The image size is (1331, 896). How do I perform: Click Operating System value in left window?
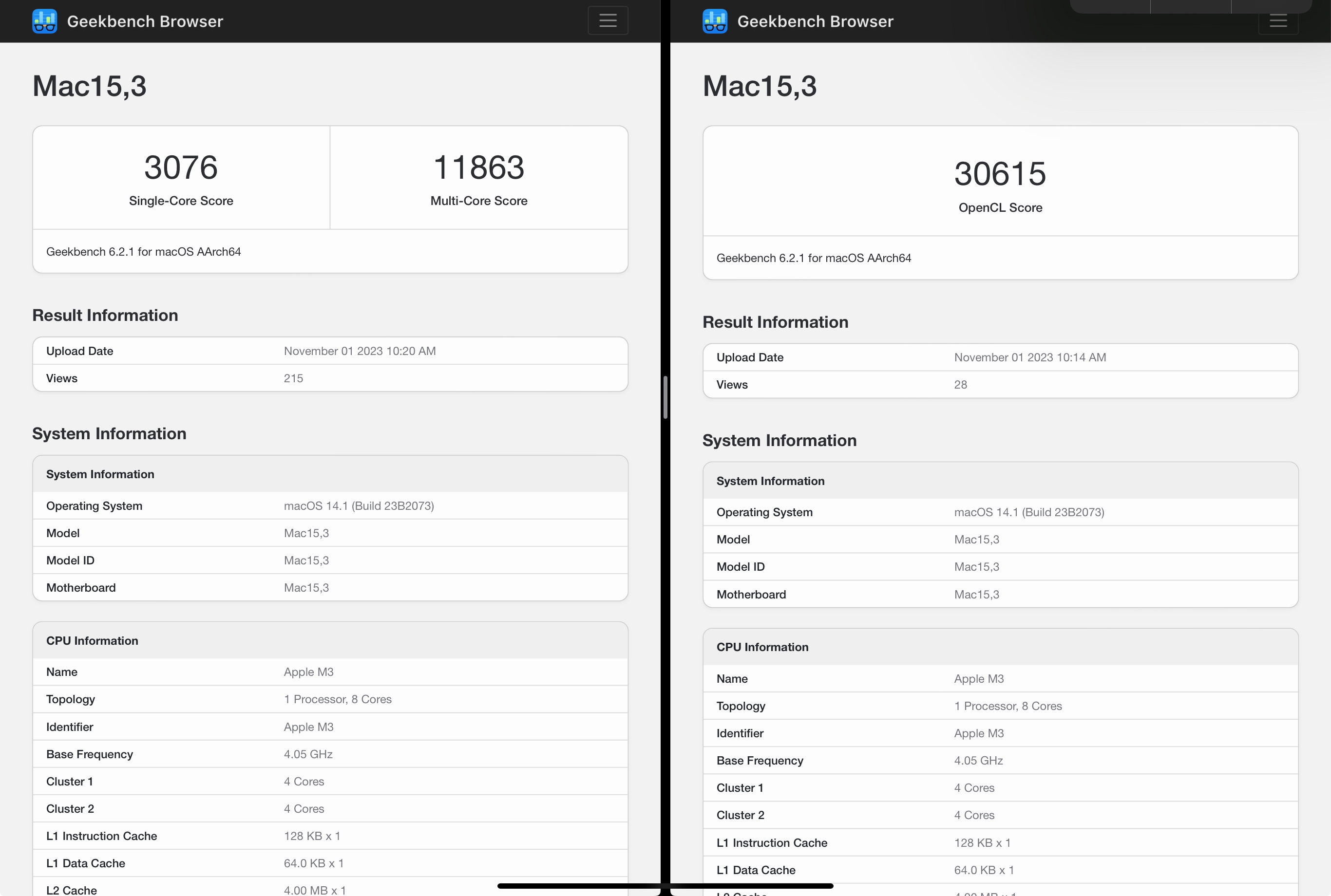click(x=359, y=506)
